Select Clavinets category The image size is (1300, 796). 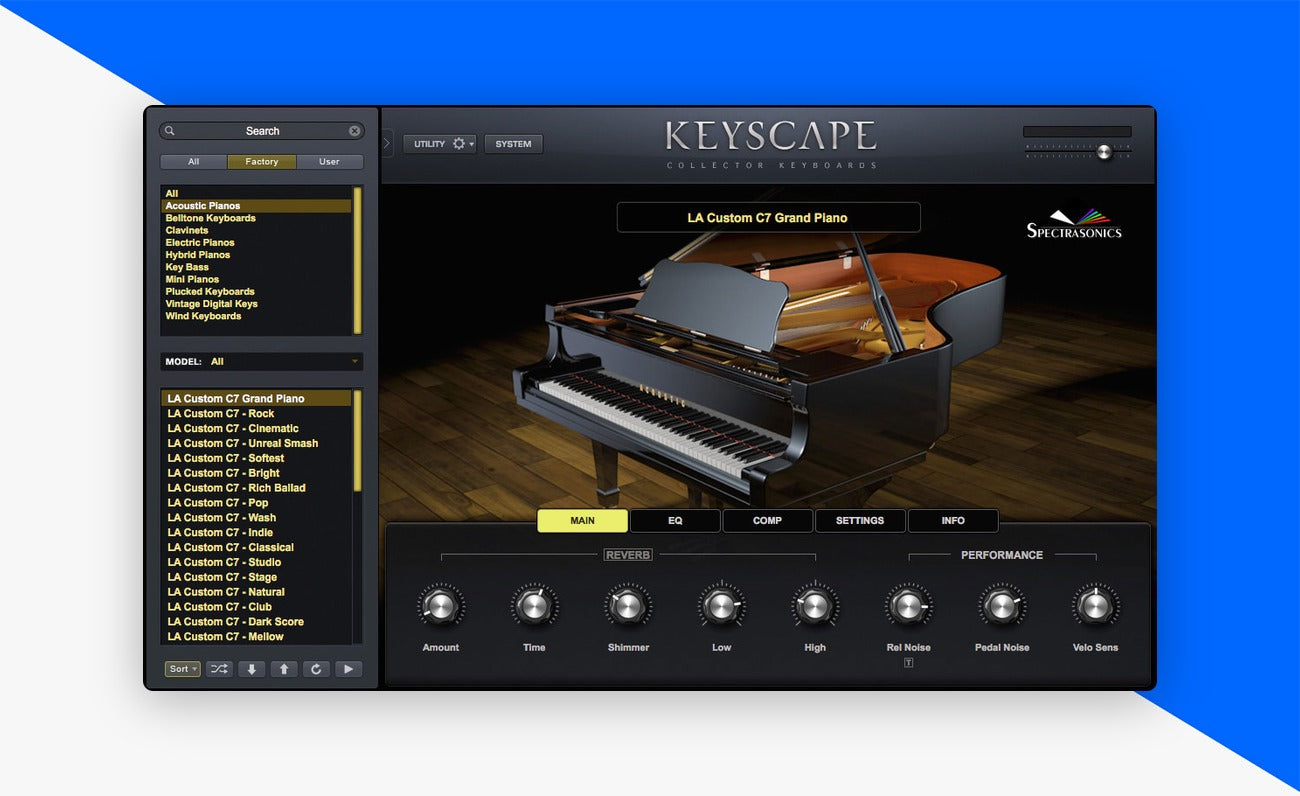(x=257, y=230)
